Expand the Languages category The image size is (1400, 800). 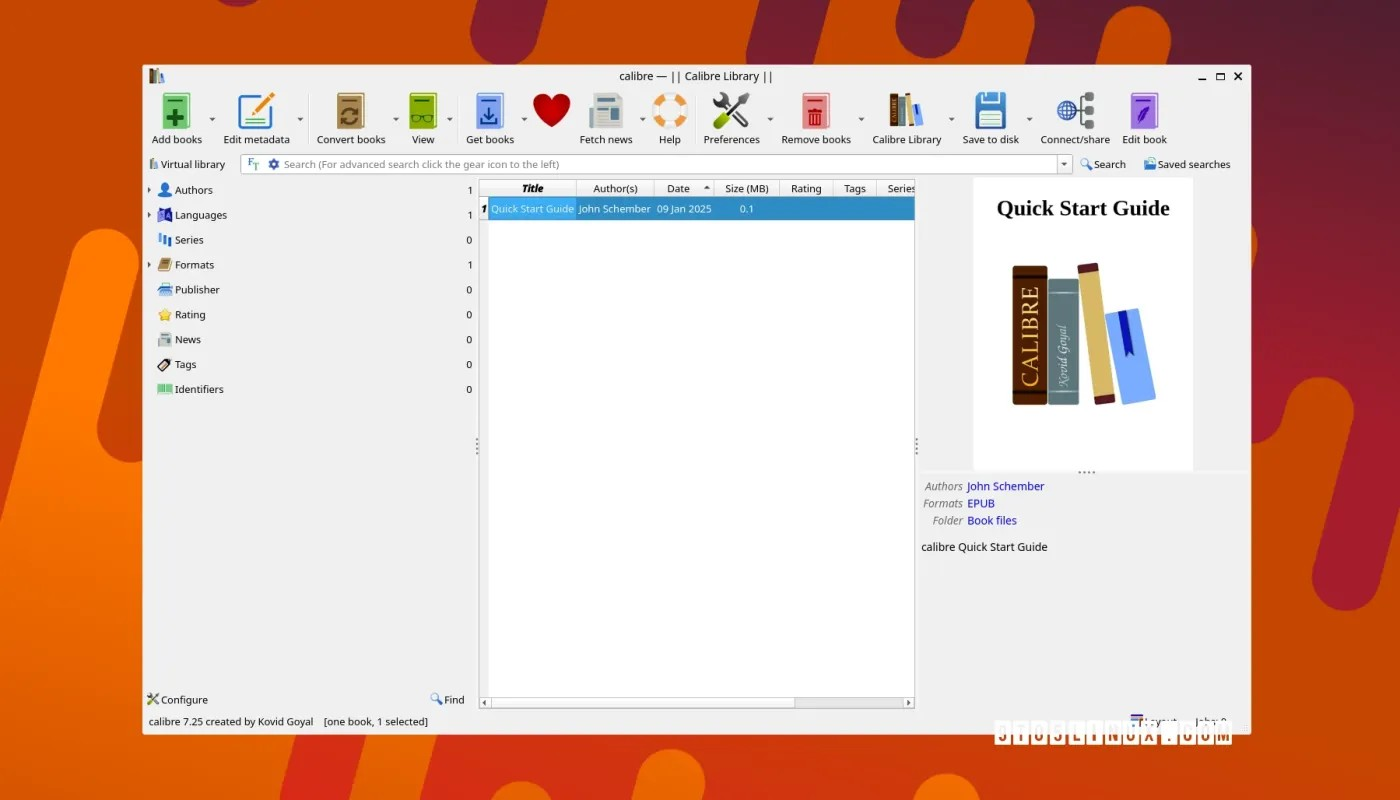point(150,215)
